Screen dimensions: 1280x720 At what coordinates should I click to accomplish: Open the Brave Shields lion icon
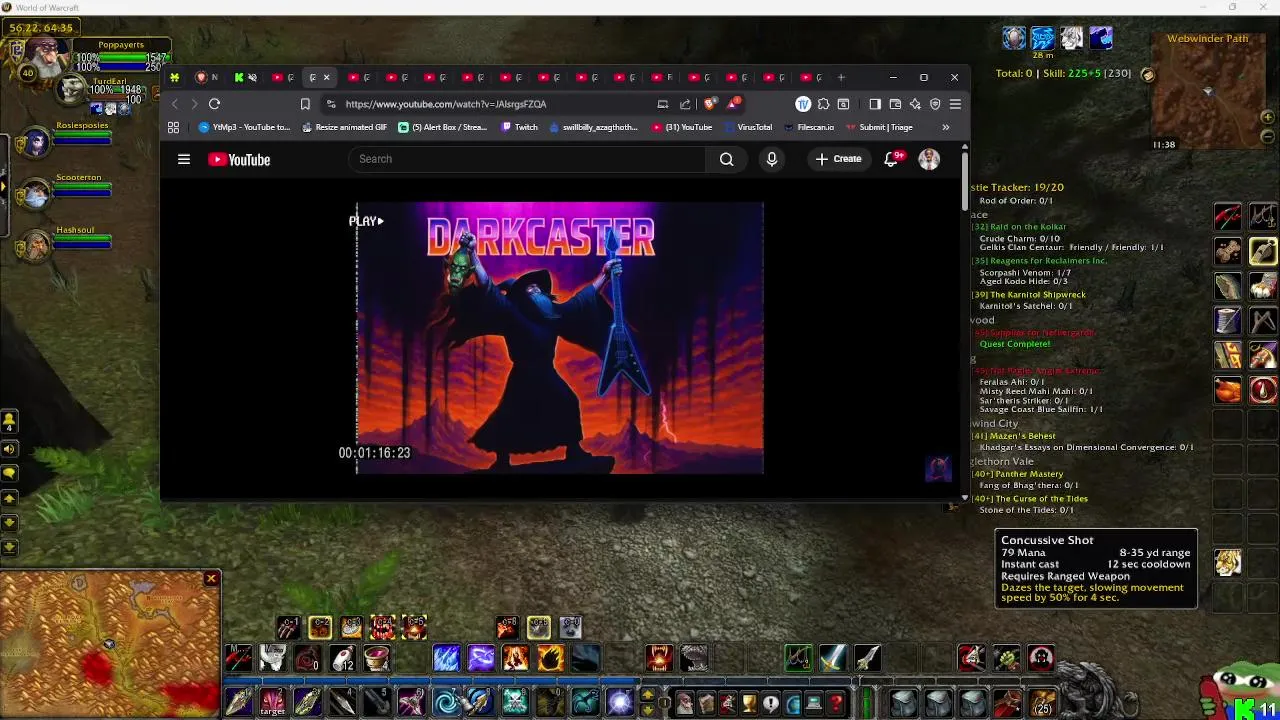[x=711, y=104]
